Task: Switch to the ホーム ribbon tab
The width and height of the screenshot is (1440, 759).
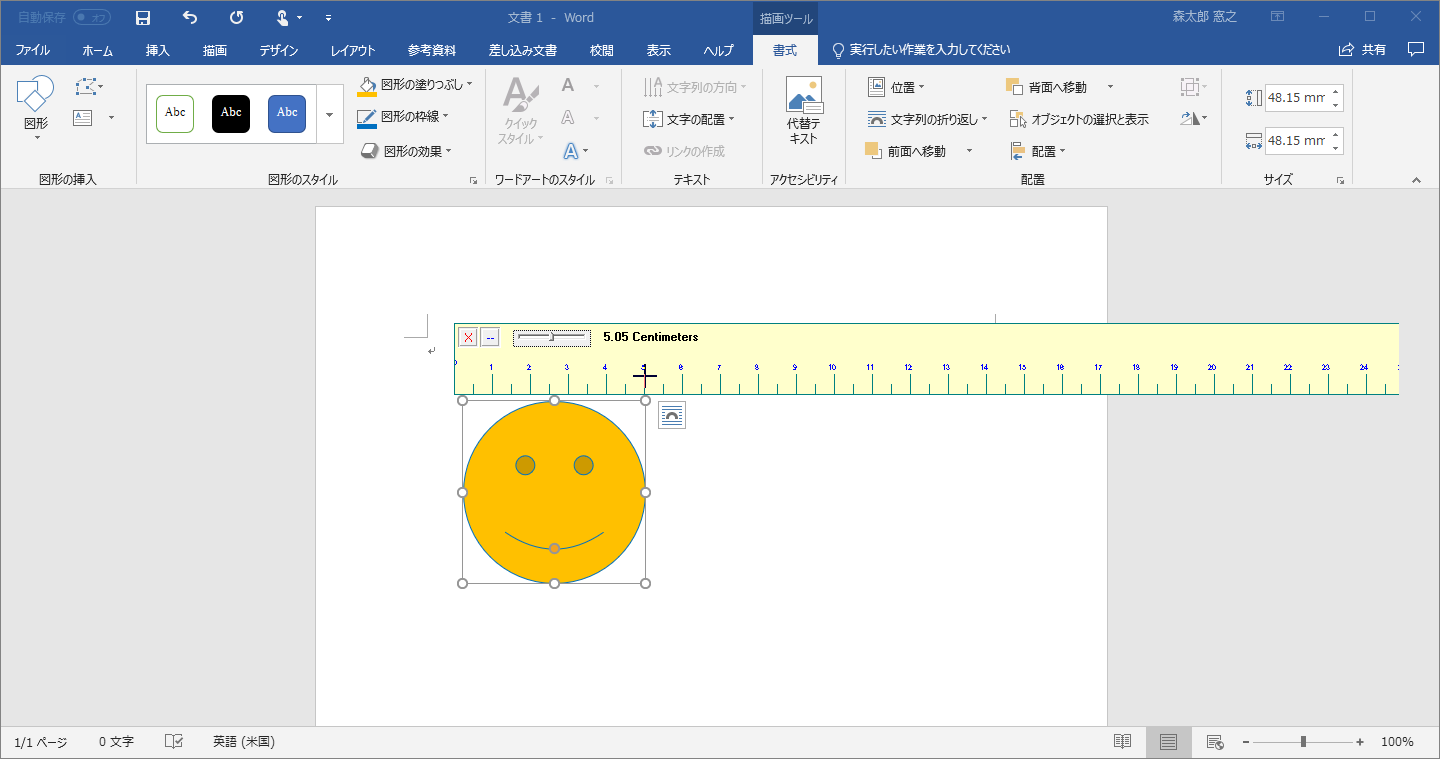Action: tap(97, 49)
